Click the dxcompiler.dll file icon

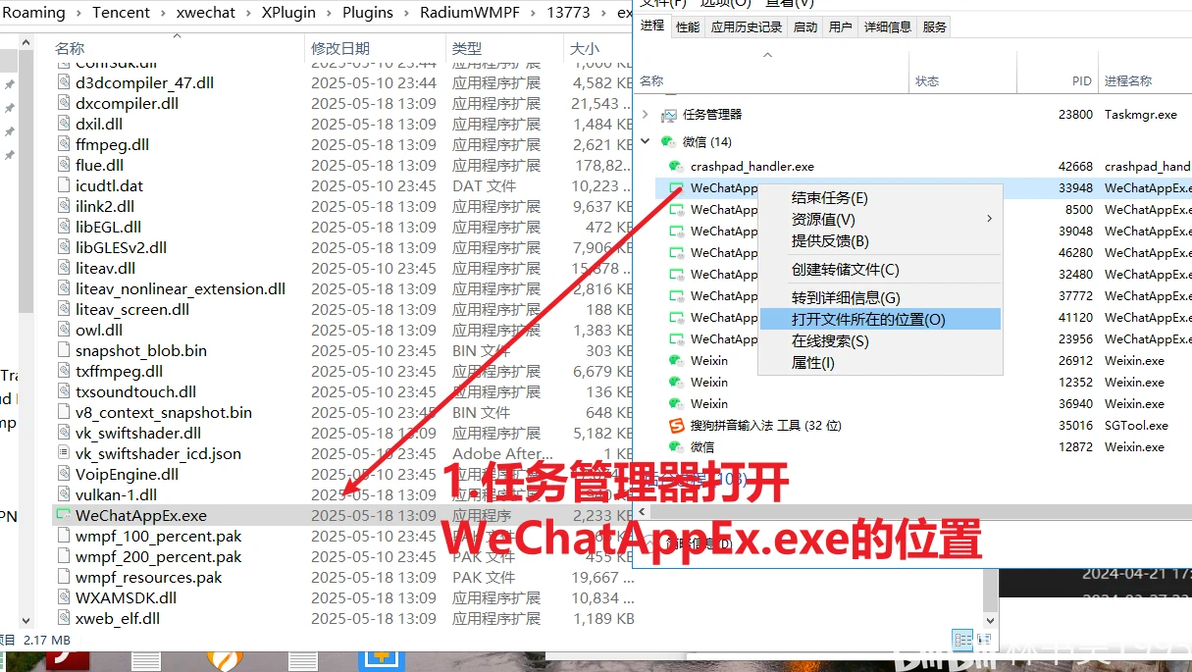(64, 103)
